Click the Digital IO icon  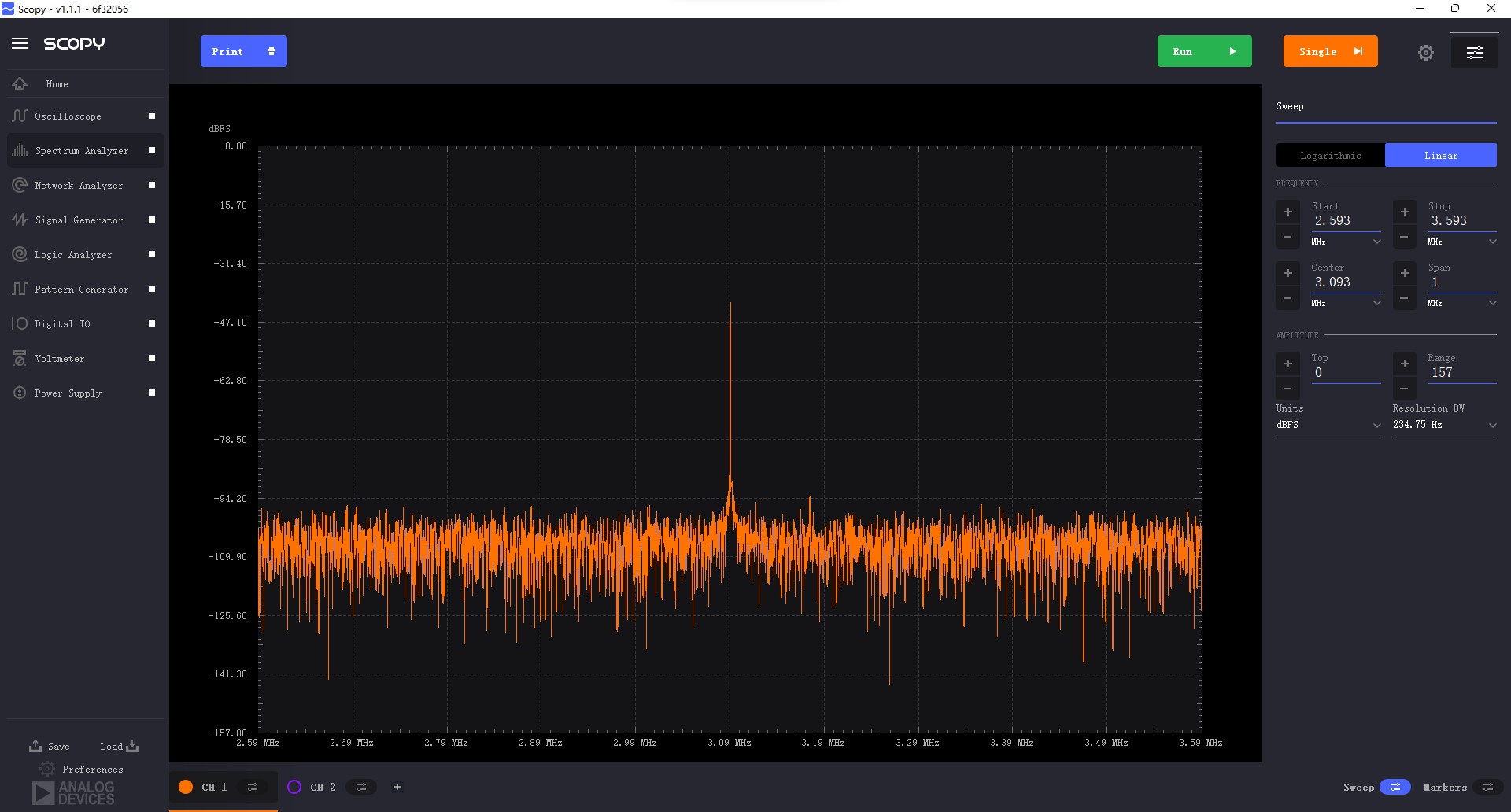point(20,323)
